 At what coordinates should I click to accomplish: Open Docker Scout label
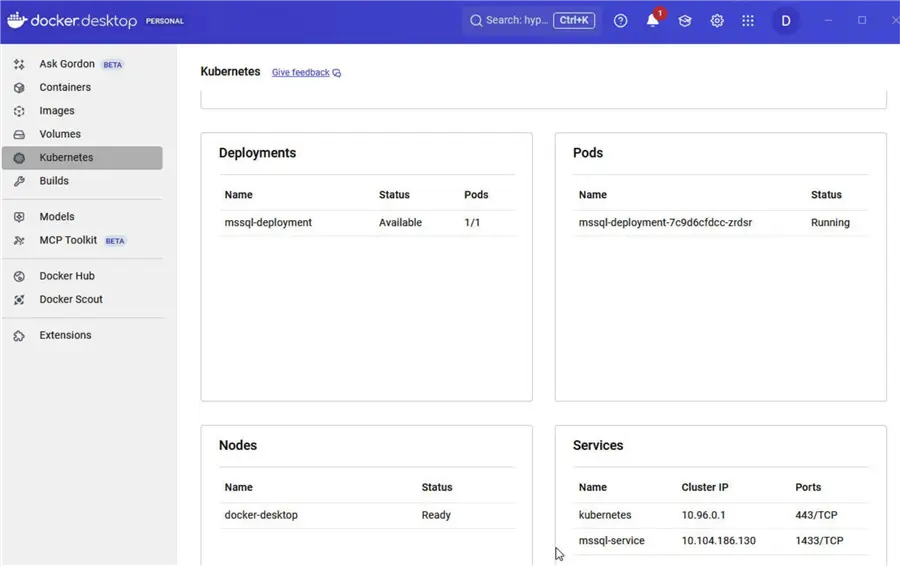coord(71,299)
